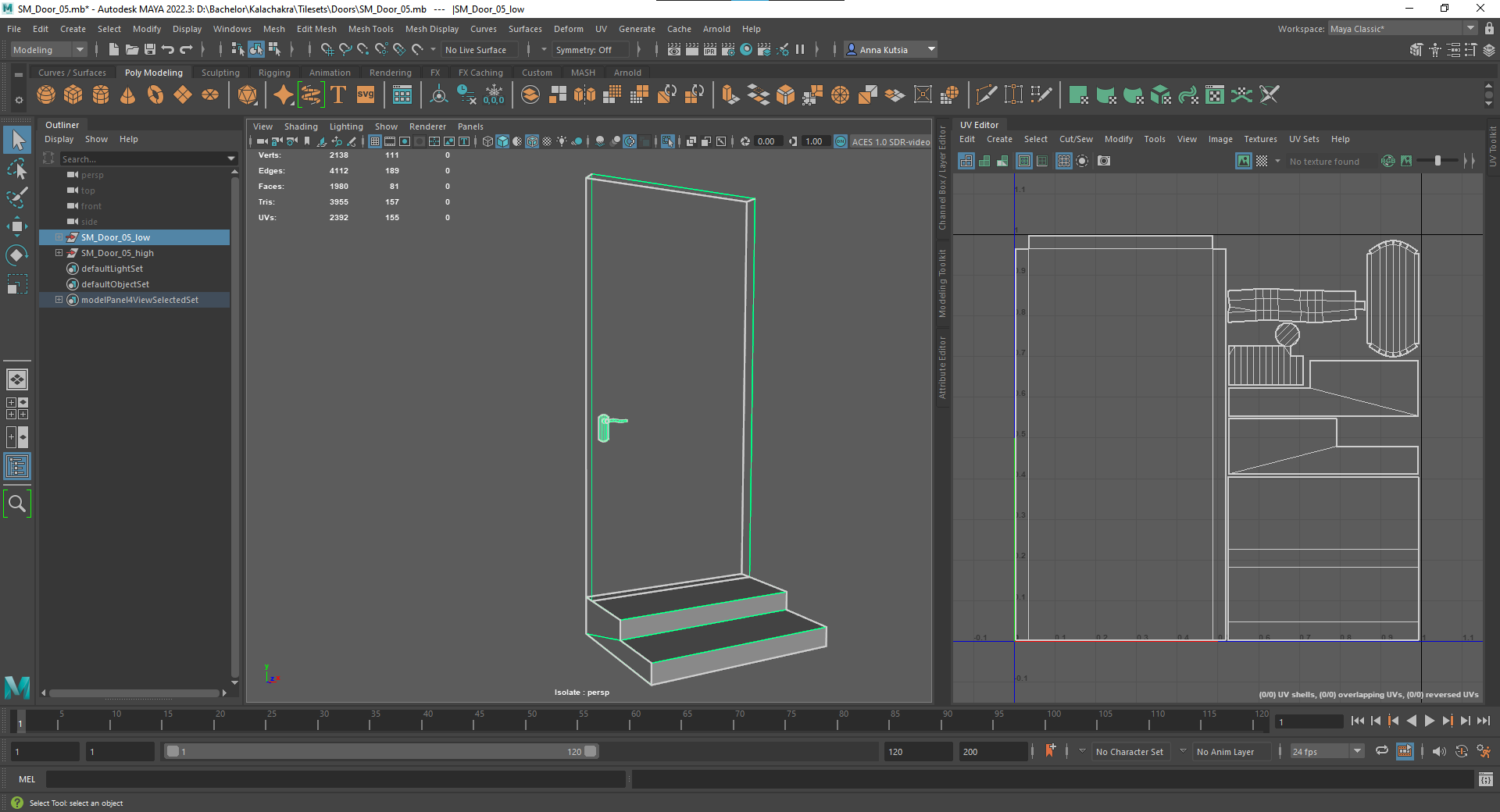Screen dimensions: 1500x812
Task: Toggle checker map display in UV Editor
Action: [x=1262, y=161]
